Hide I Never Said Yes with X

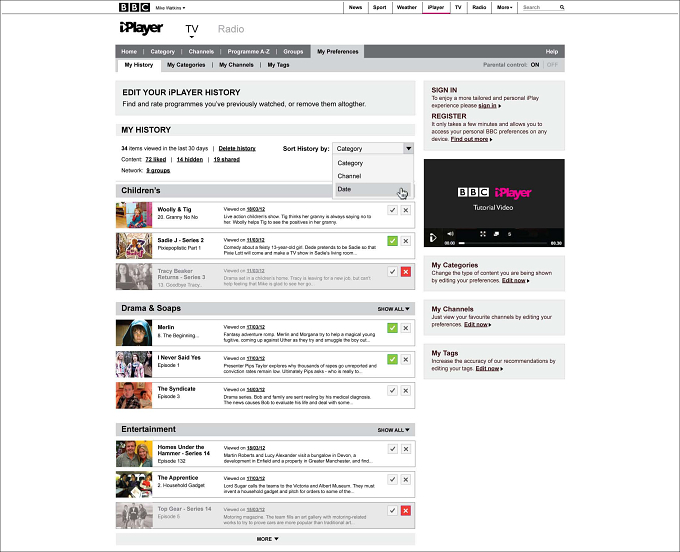tap(405, 359)
